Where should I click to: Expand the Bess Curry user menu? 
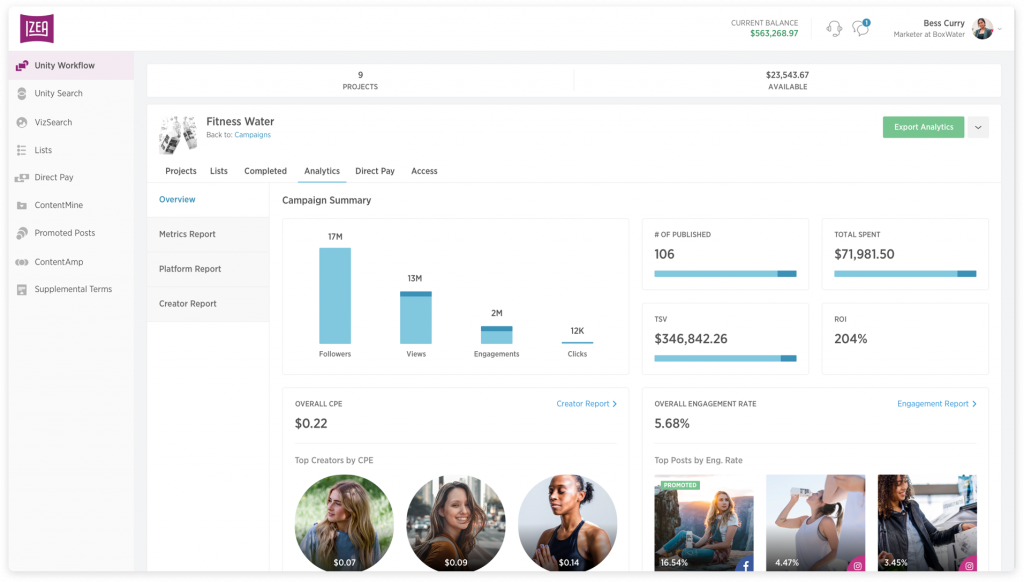tap(999, 29)
